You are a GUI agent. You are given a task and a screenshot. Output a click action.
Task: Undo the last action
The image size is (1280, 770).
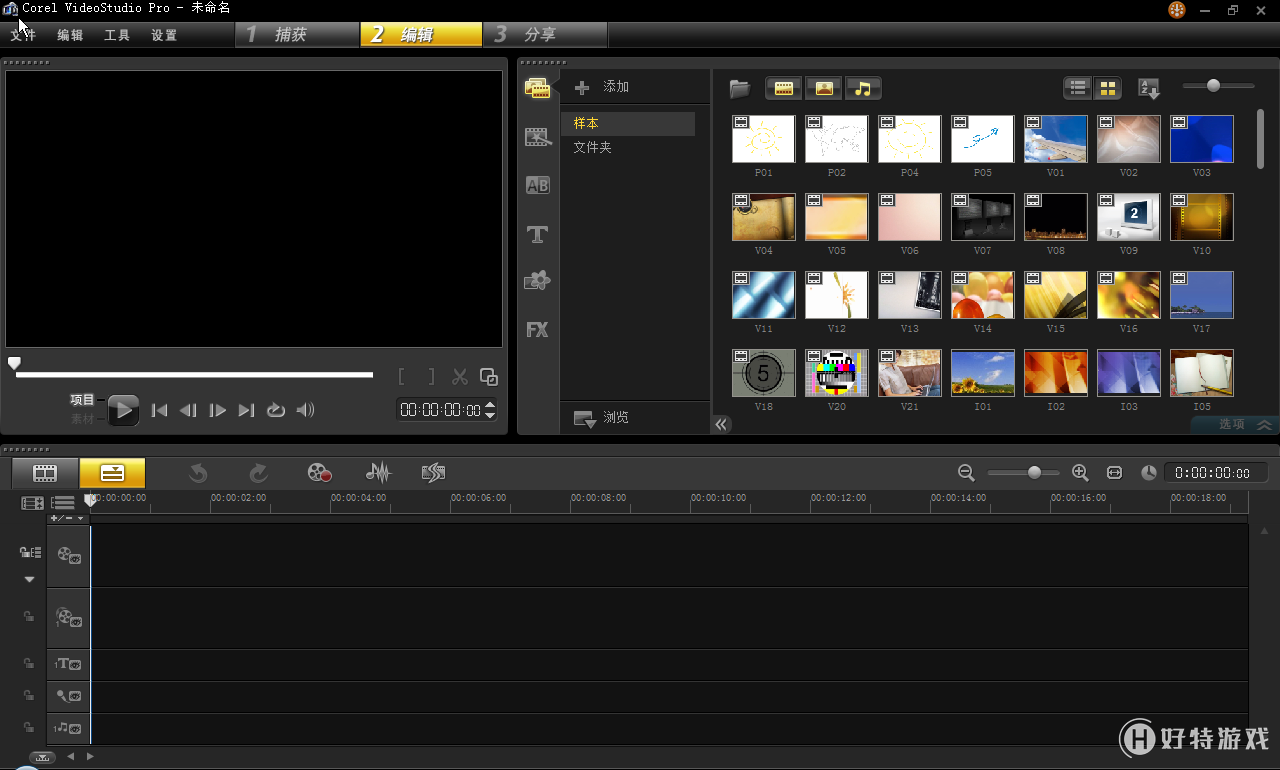(x=198, y=473)
